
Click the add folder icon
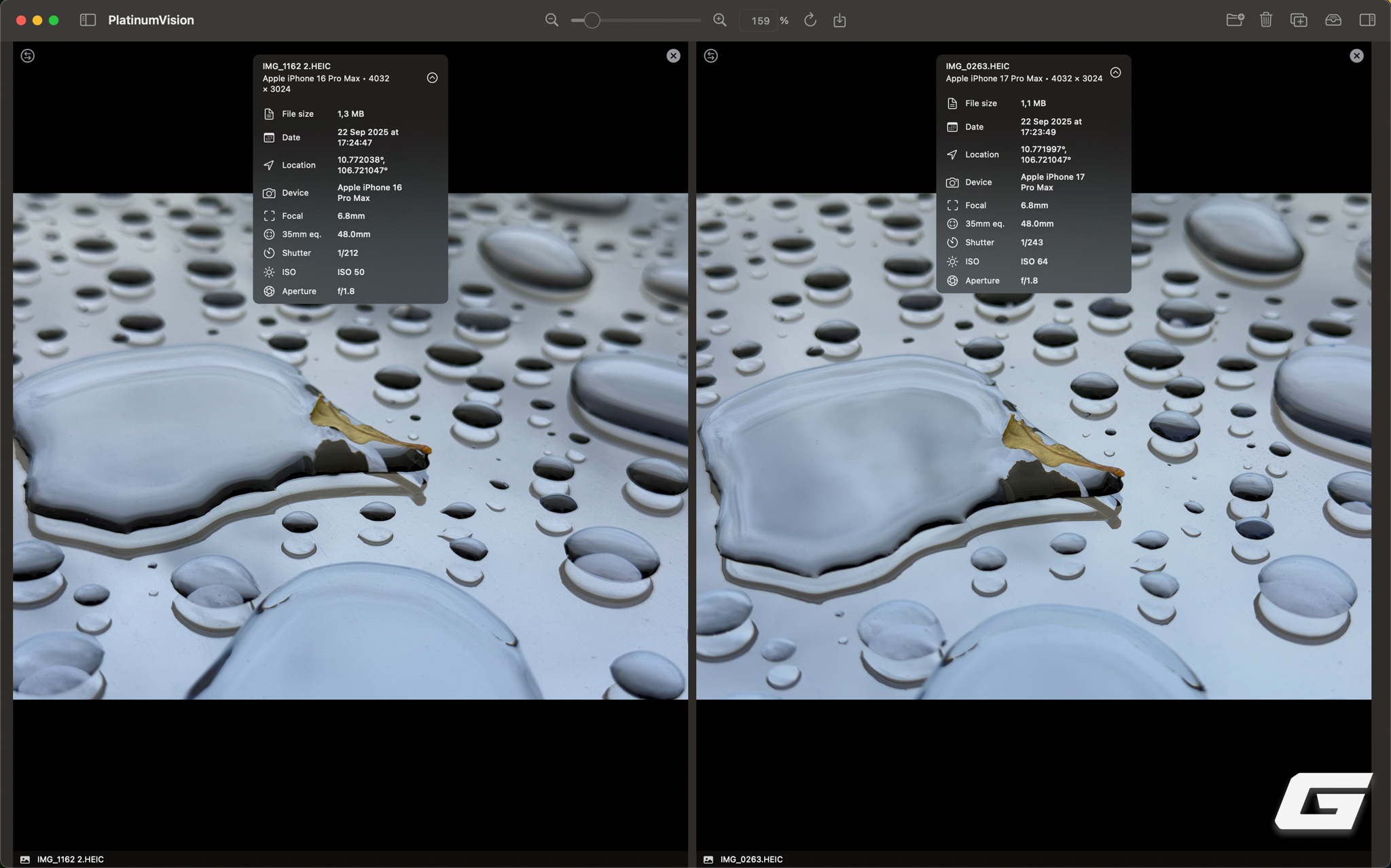(x=1234, y=20)
